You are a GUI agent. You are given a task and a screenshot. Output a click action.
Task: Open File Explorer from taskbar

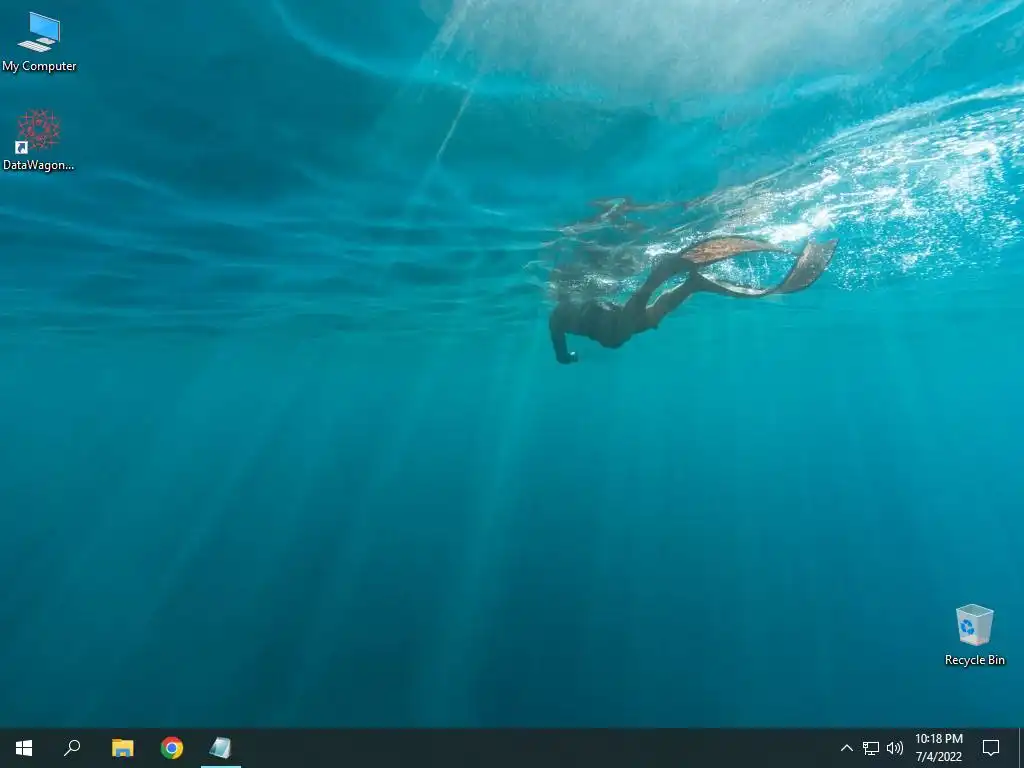[x=122, y=748]
